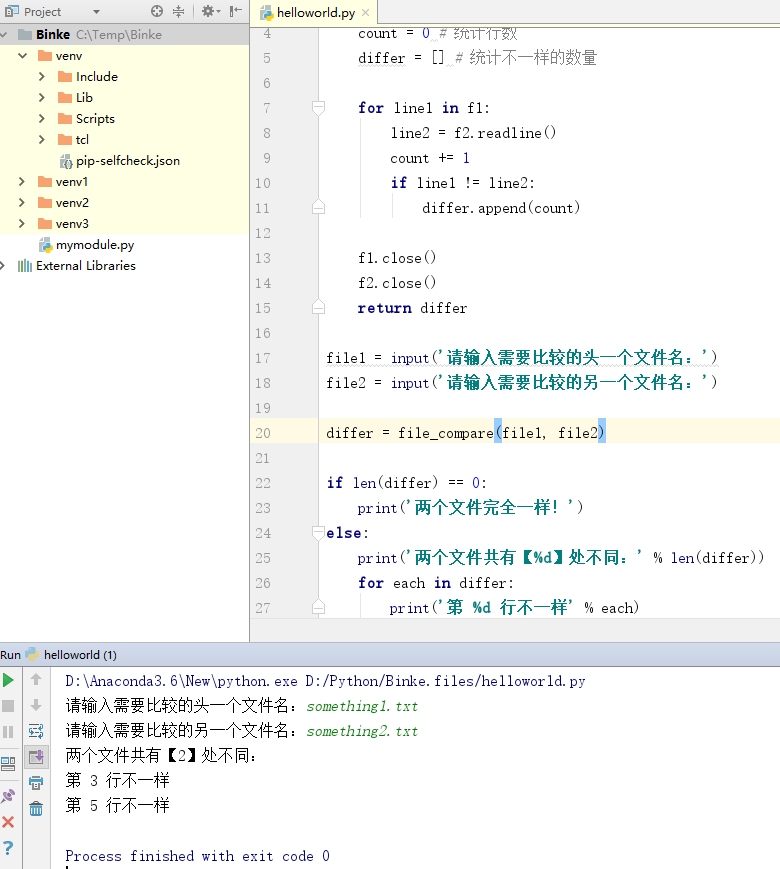Expand the Include folder
This screenshot has height=869, width=780.
pos(42,76)
